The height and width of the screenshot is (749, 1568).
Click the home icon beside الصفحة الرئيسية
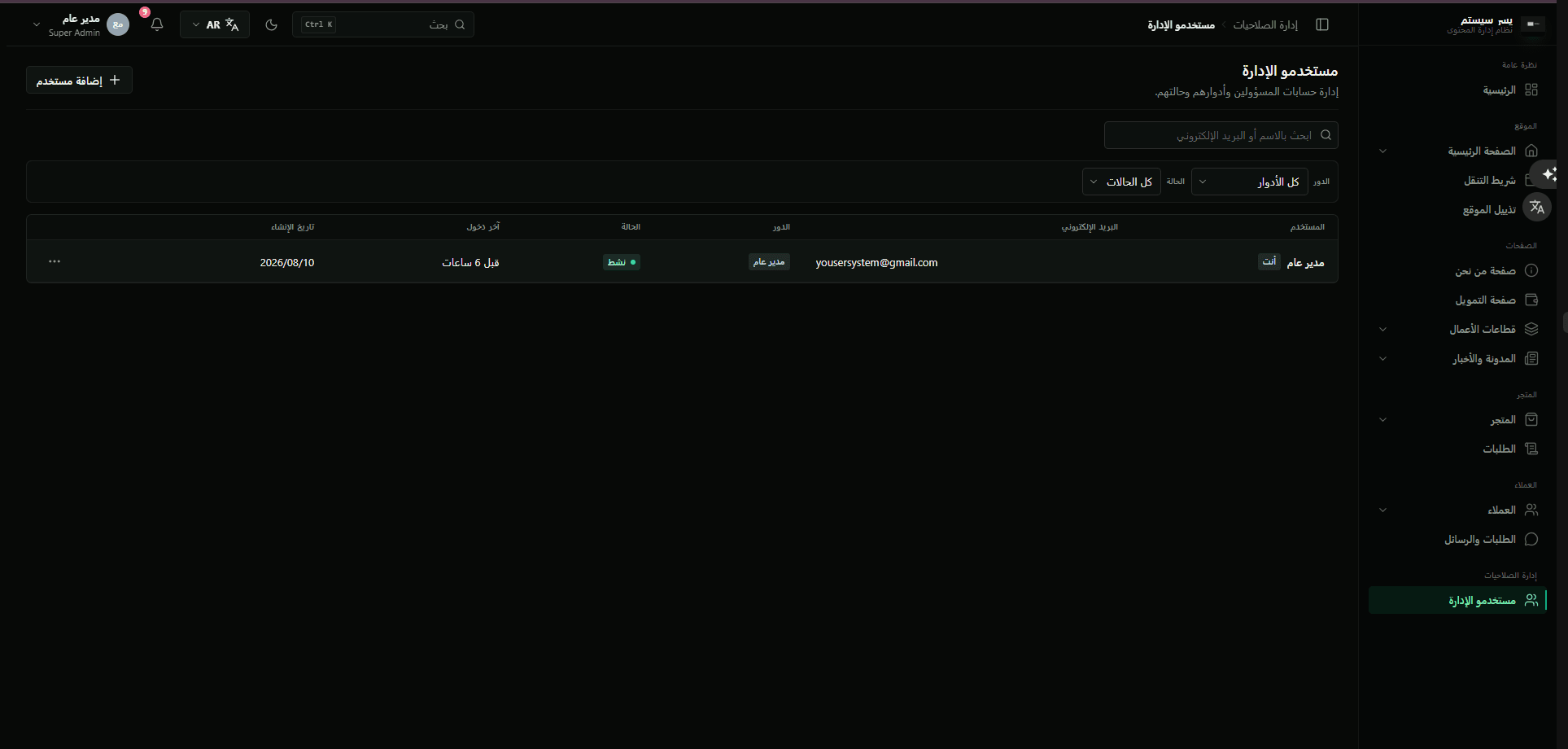(x=1531, y=151)
